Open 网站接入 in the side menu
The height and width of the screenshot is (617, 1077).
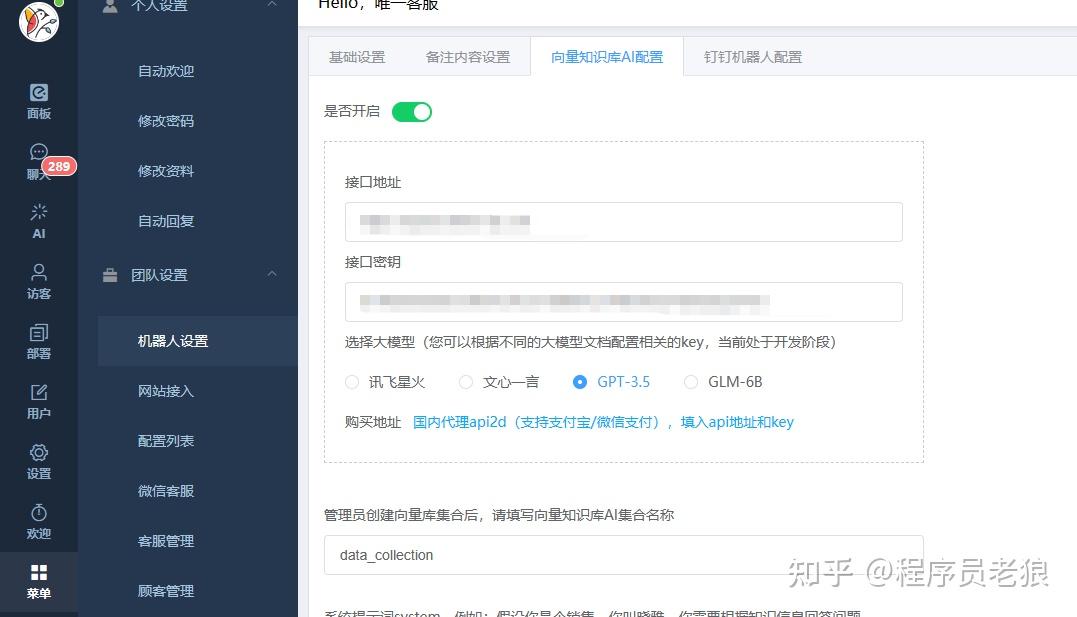click(x=166, y=392)
